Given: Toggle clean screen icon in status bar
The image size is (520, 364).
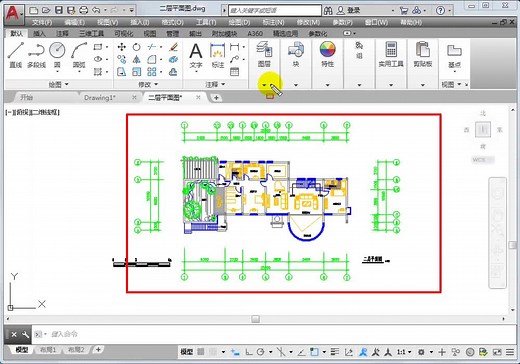Looking at the screenshot, I should coord(497,352).
